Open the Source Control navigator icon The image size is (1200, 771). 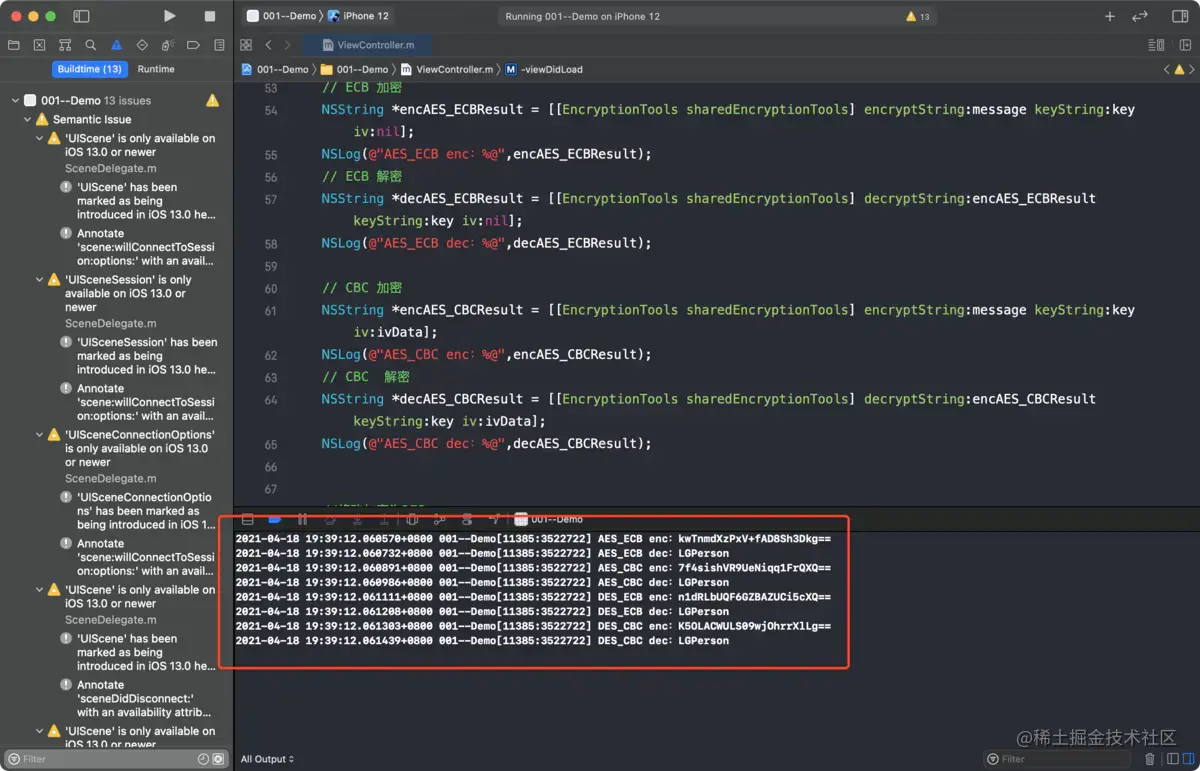(39, 45)
